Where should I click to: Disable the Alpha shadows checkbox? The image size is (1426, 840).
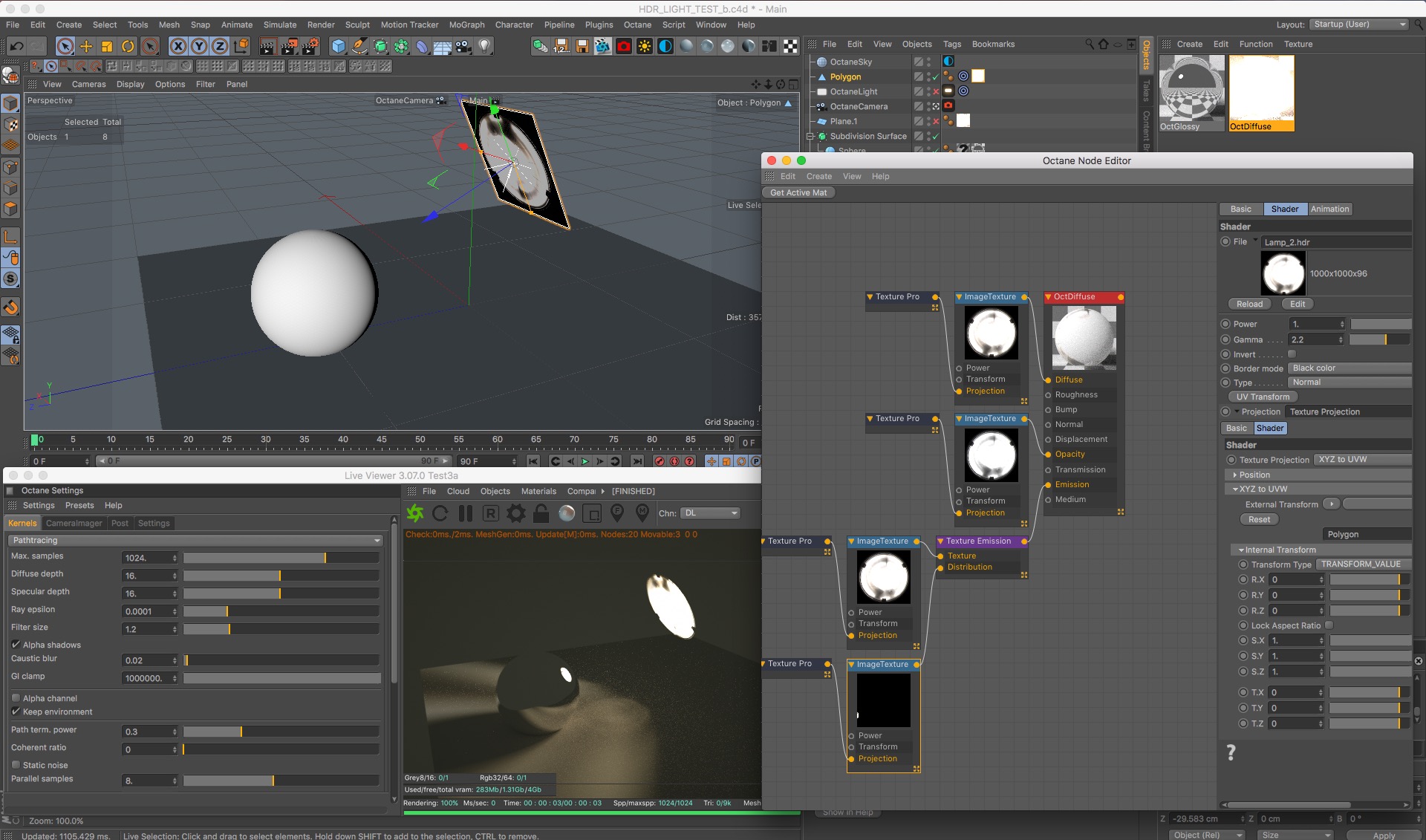pos(16,645)
